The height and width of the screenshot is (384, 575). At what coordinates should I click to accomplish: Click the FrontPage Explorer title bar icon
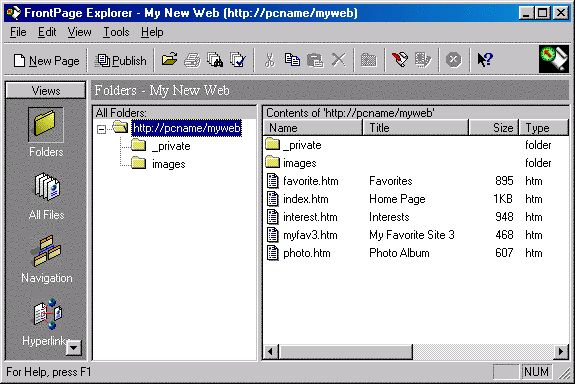point(13,13)
